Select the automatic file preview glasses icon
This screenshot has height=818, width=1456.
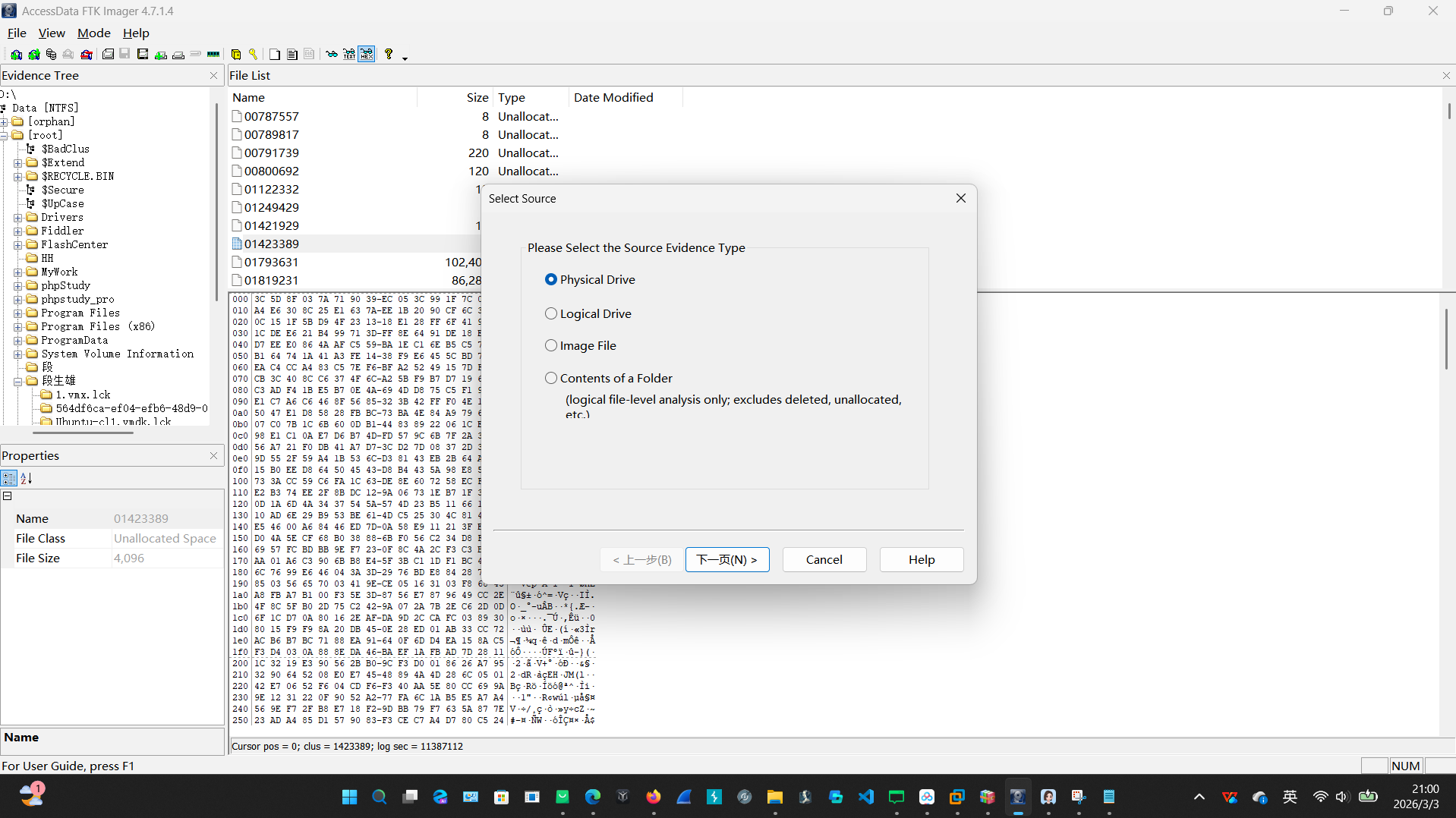(x=332, y=55)
